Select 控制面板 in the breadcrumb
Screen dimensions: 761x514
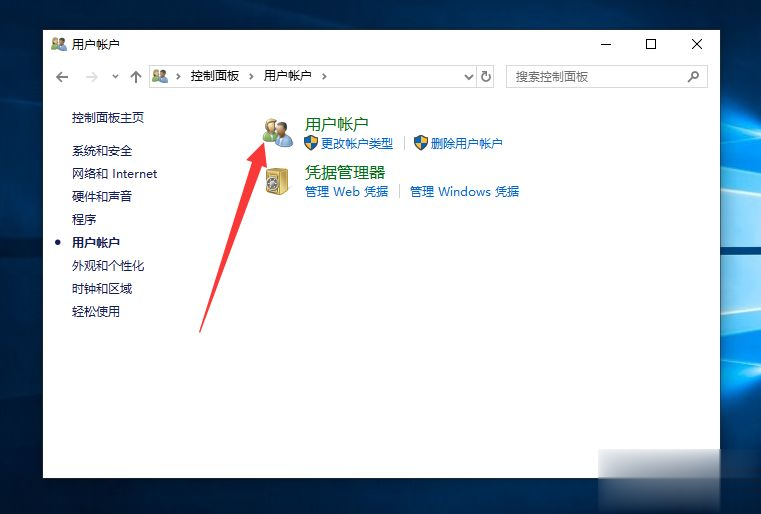(x=215, y=76)
